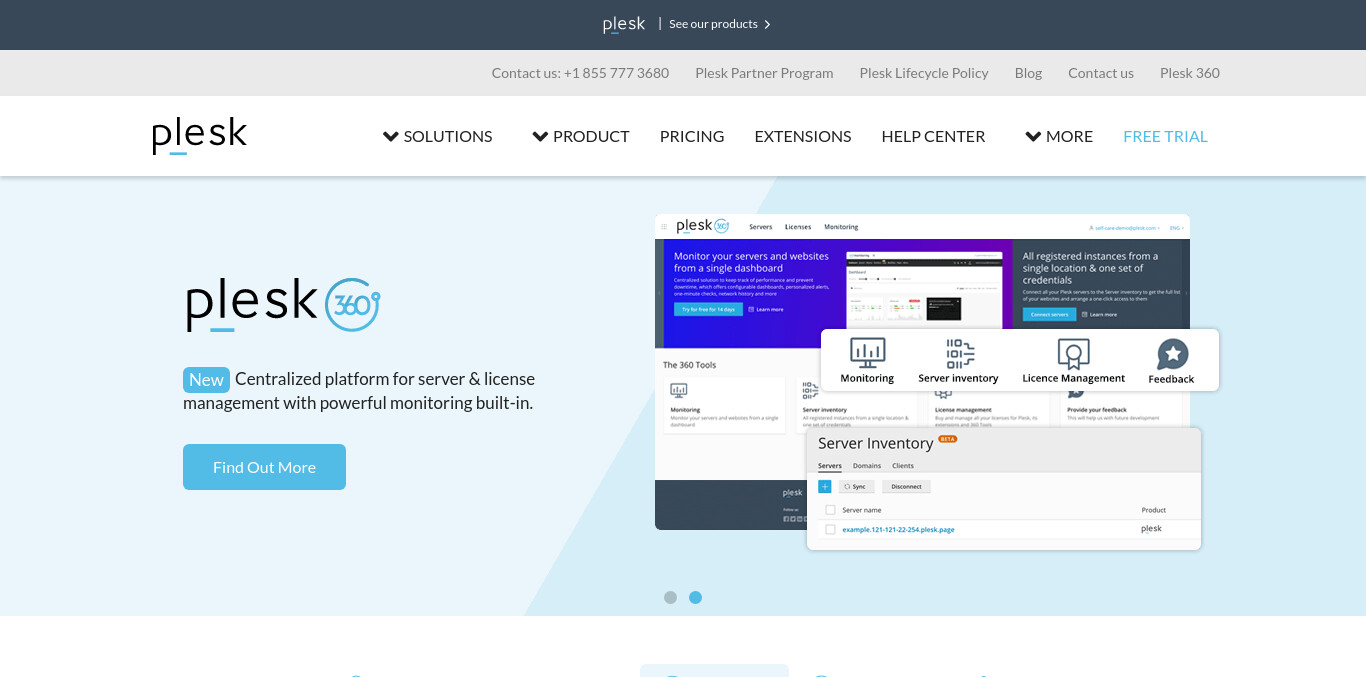This screenshot has width=1366, height=677.
Task: Click the Disconnect button
Action: click(x=906, y=487)
